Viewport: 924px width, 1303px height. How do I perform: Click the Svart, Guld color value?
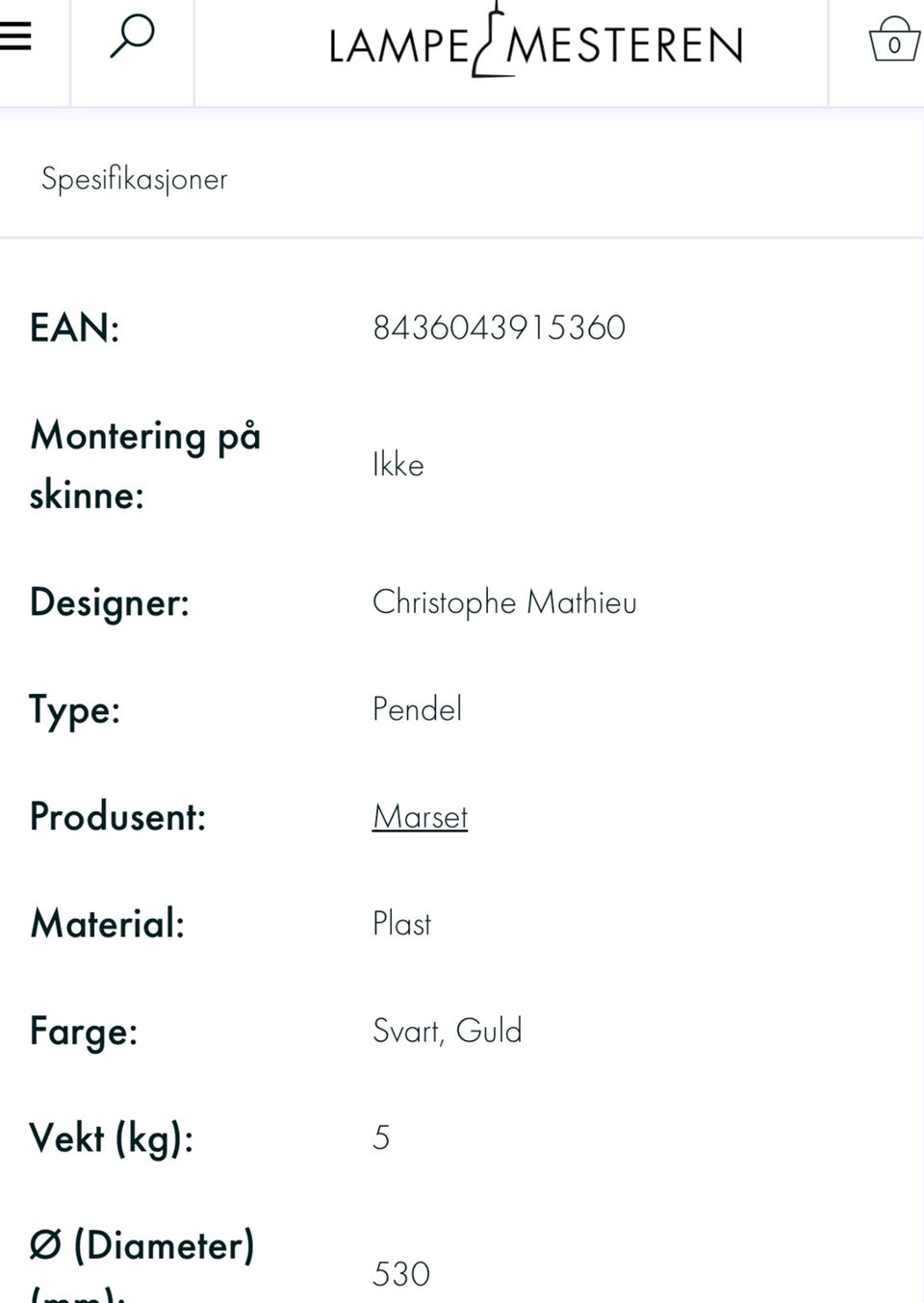coord(447,1032)
